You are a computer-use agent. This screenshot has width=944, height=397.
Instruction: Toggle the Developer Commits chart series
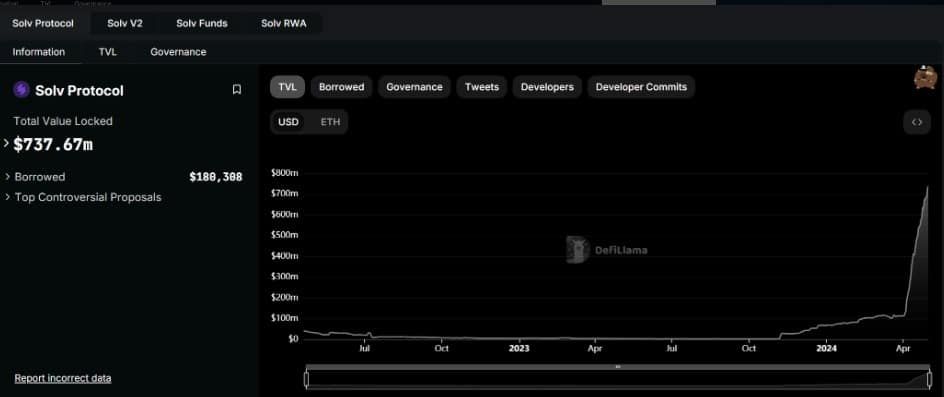coord(641,87)
